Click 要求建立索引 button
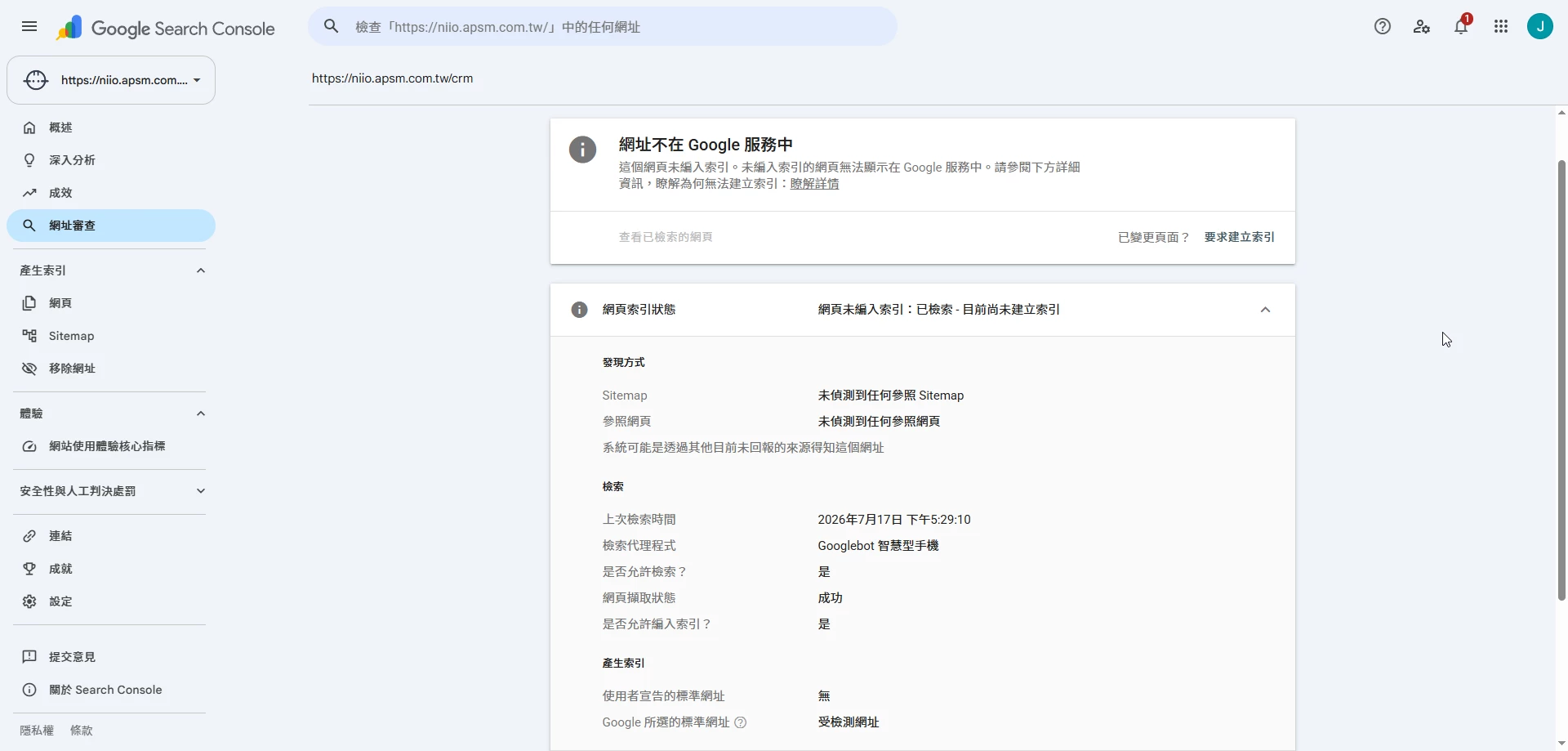Image resolution: width=1568 pixels, height=751 pixels. [1239, 237]
